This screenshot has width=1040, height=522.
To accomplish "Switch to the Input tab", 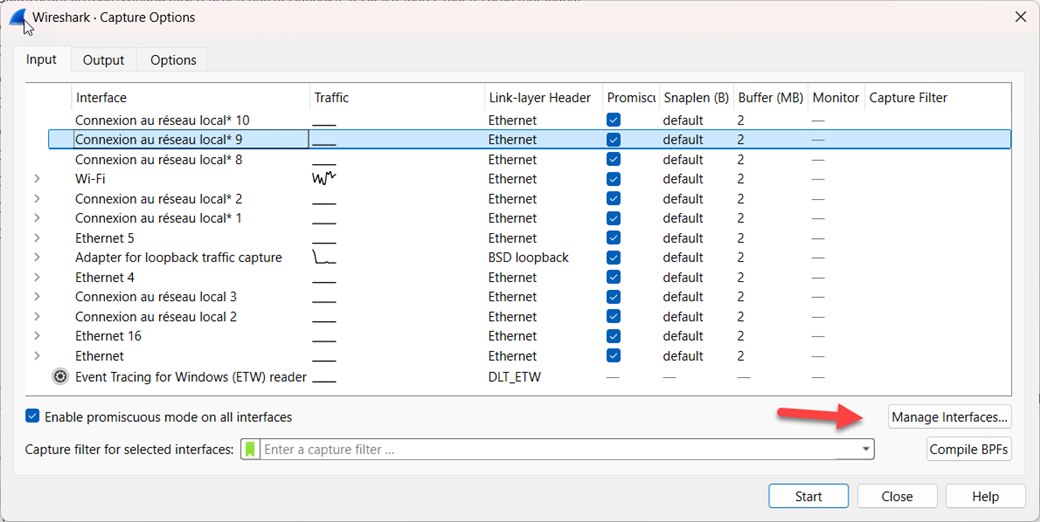I will click(41, 59).
